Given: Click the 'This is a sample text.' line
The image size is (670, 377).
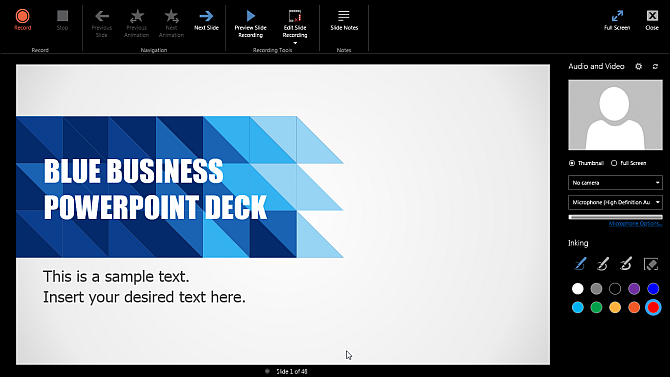Looking at the screenshot, I should (x=116, y=277).
